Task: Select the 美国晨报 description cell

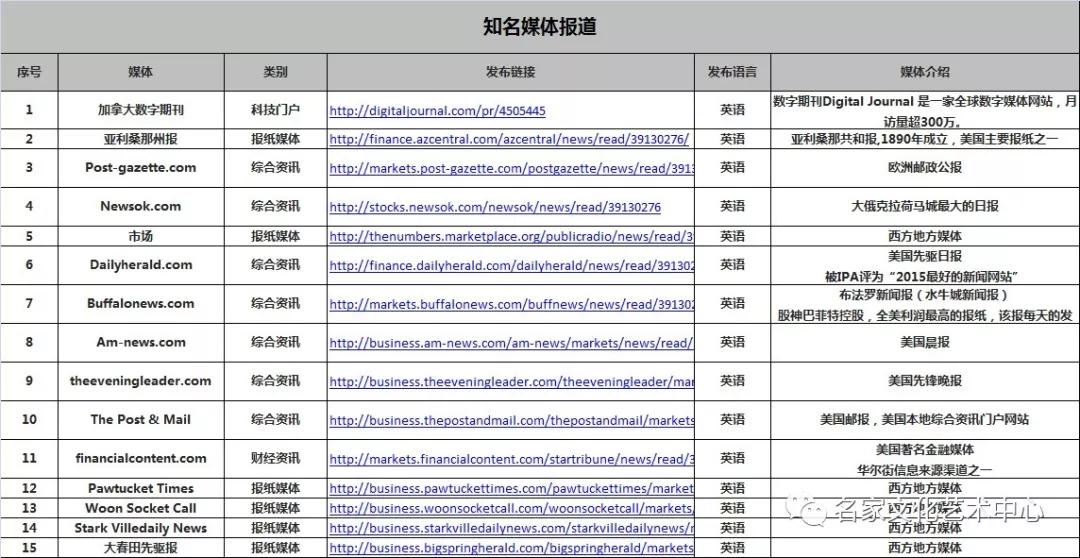Action: 925,342
